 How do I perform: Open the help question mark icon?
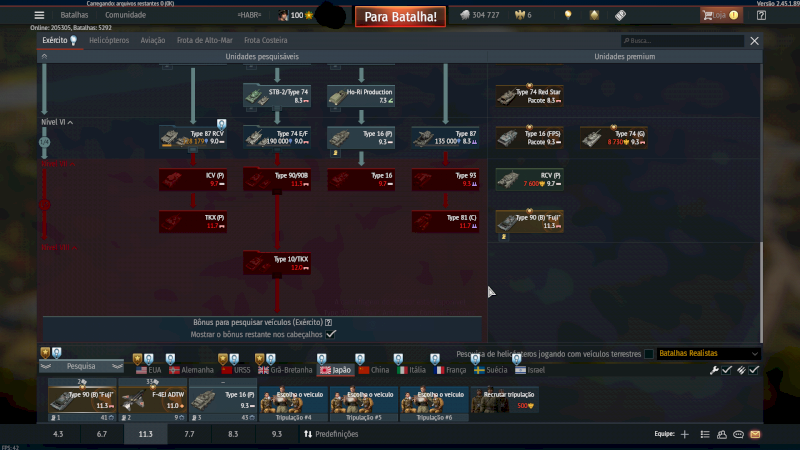[761, 15]
